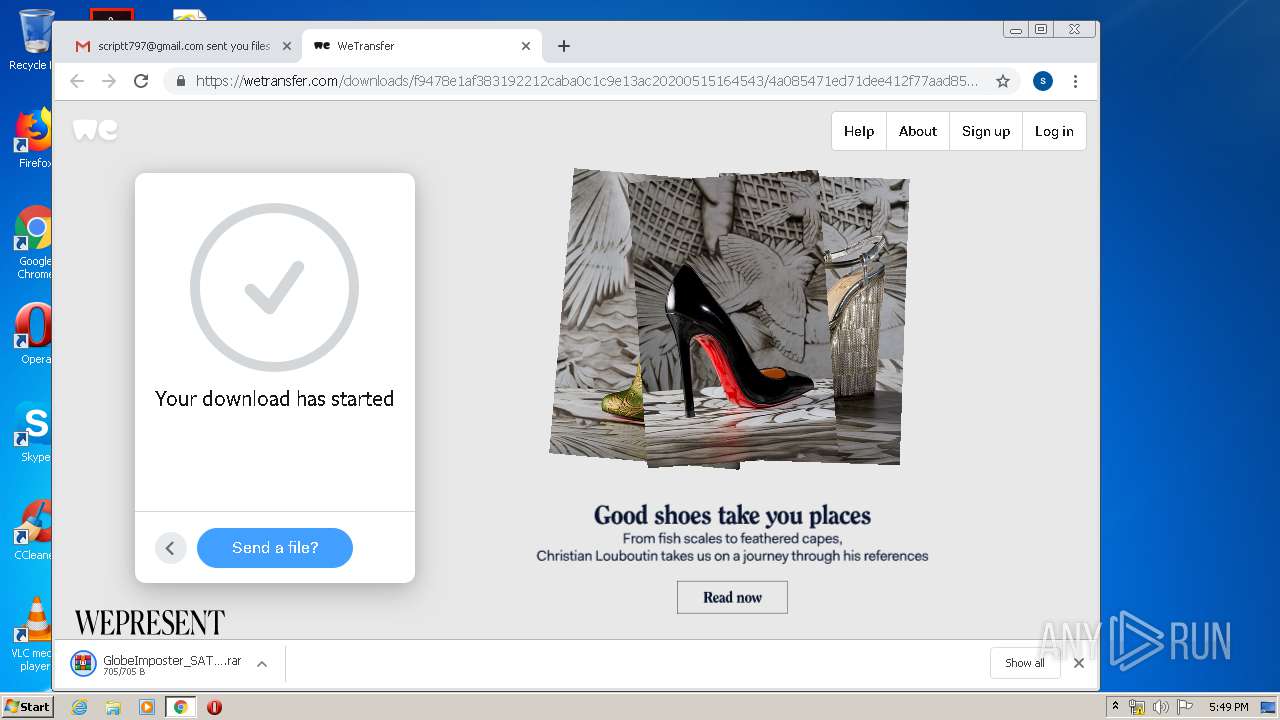This screenshot has height=720, width=1280.
Task: Open the About menu item
Action: 918,131
